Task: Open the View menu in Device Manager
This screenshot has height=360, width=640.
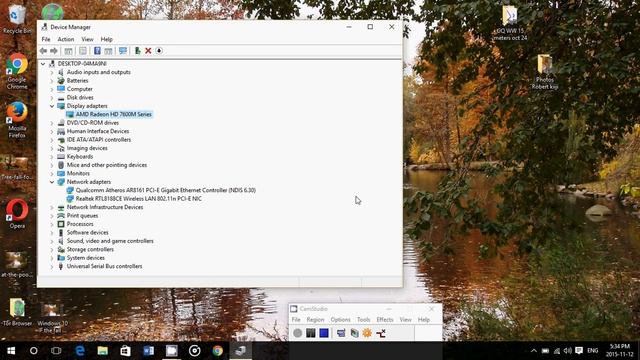Action: [x=87, y=39]
